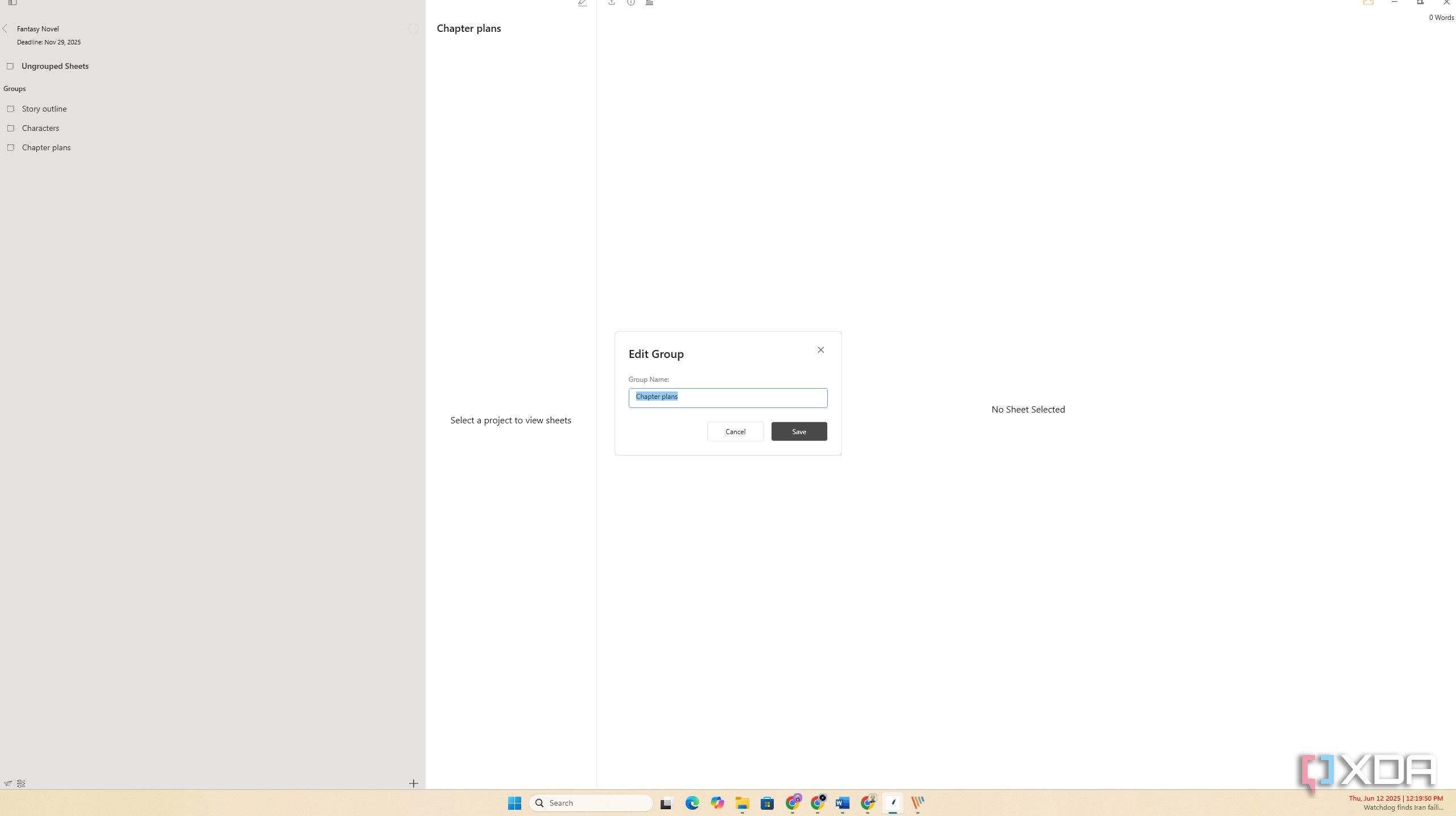Launch Microsoft Edge from taskbar

point(692,803)
